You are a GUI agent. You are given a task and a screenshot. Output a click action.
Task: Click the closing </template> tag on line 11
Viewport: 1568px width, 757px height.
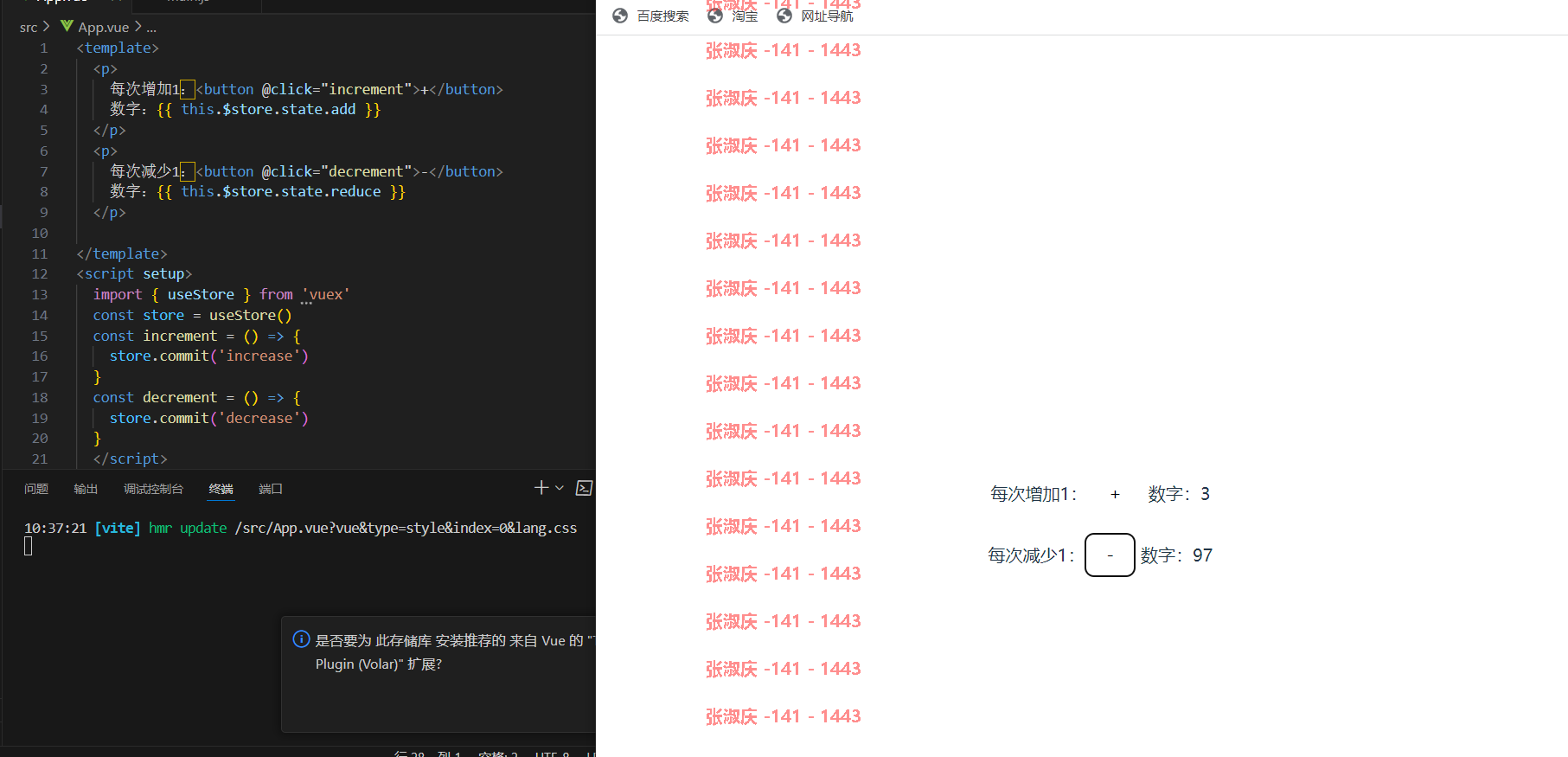(122, 253)
